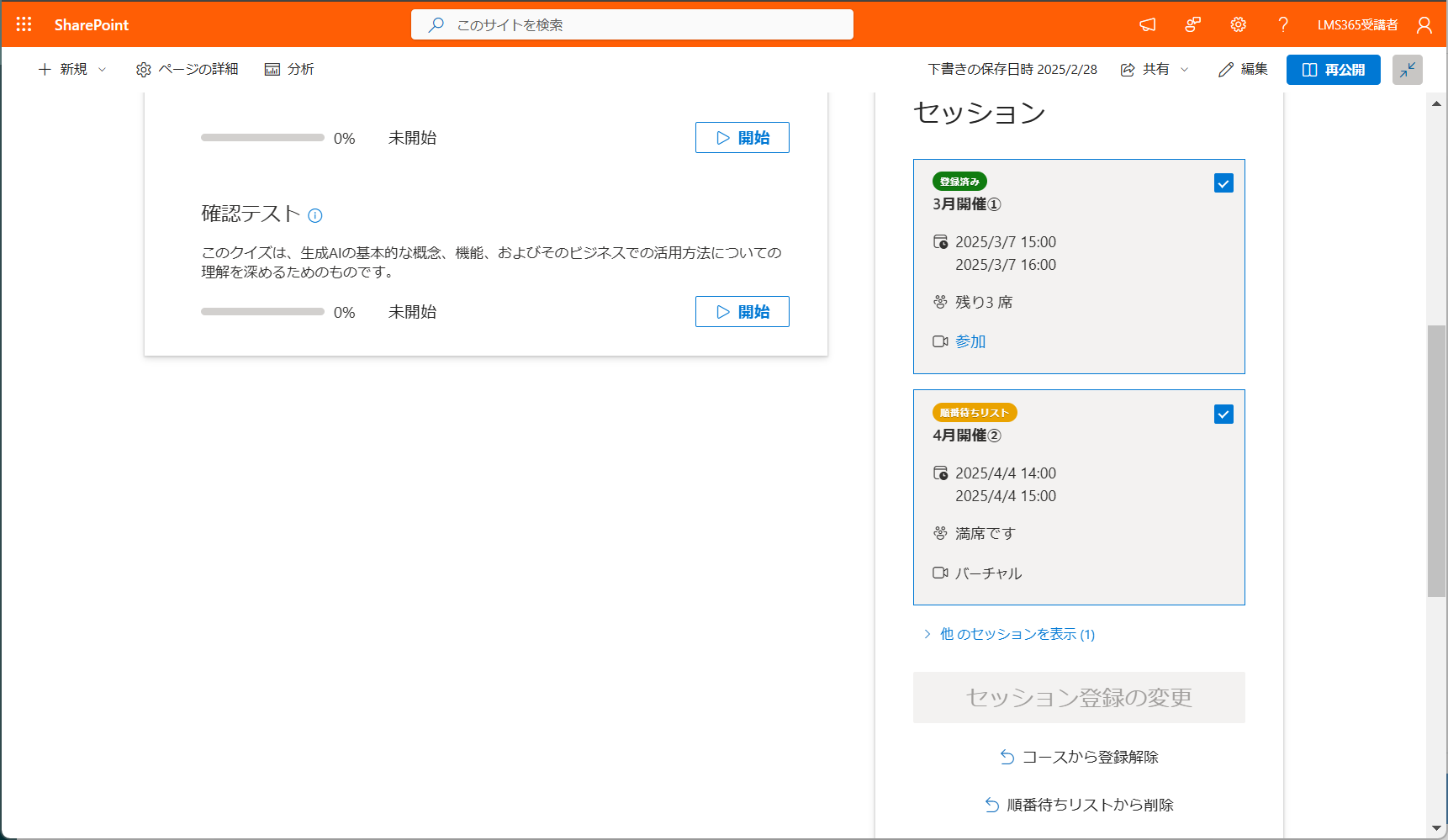This screenshot has width=1448, height=840.
Task: Click the SharePoint logo text
Action: tap(92, 25)
